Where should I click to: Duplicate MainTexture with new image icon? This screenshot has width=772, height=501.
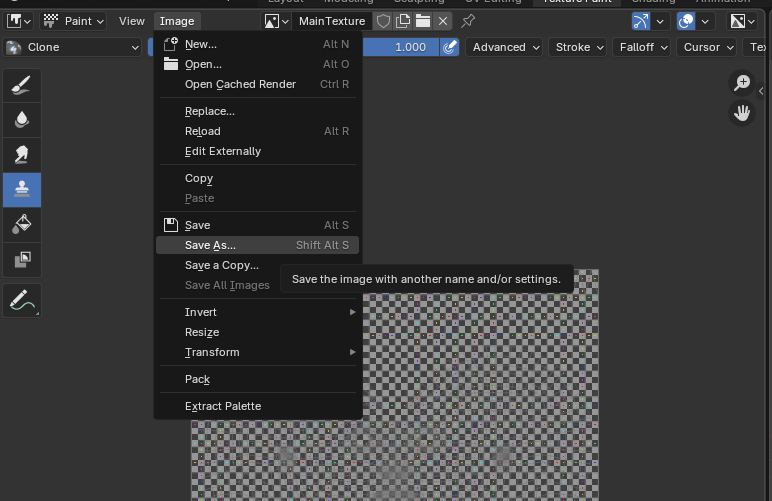(403, 21)
